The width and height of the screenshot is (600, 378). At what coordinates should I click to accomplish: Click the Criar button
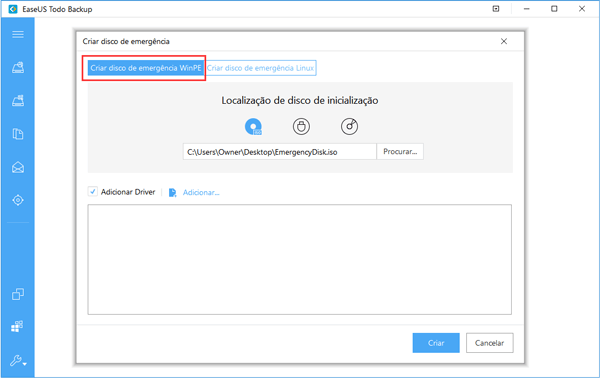(x=436, y=343)
